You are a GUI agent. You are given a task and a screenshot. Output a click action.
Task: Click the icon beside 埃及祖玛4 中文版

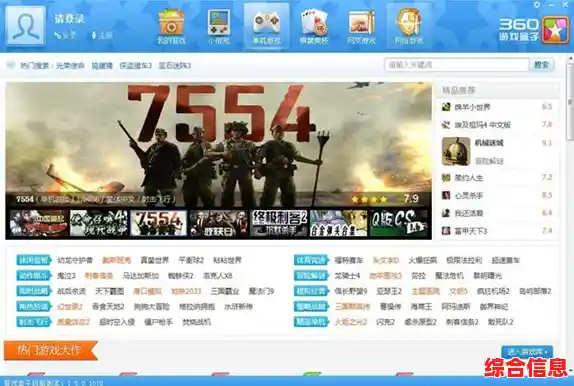coord(446,125)
